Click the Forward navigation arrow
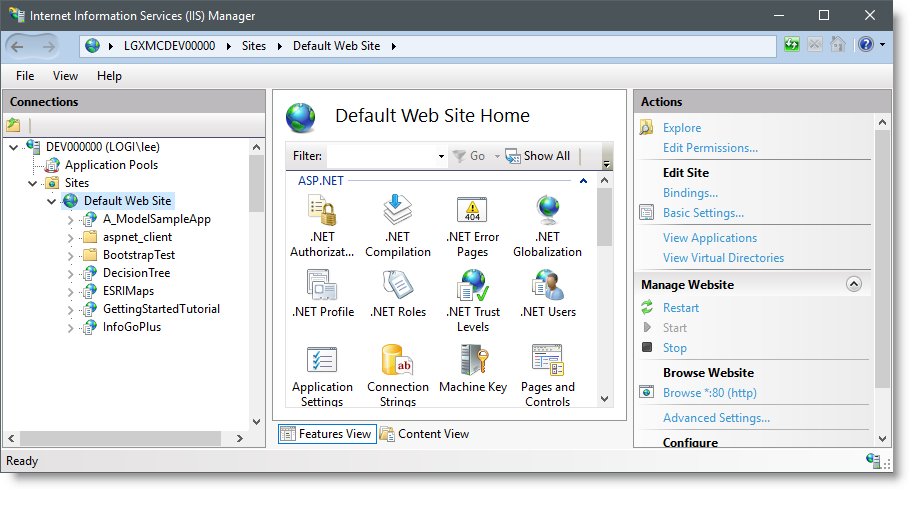This screenshot has height=512, width=909. click(x=49, y=46)
